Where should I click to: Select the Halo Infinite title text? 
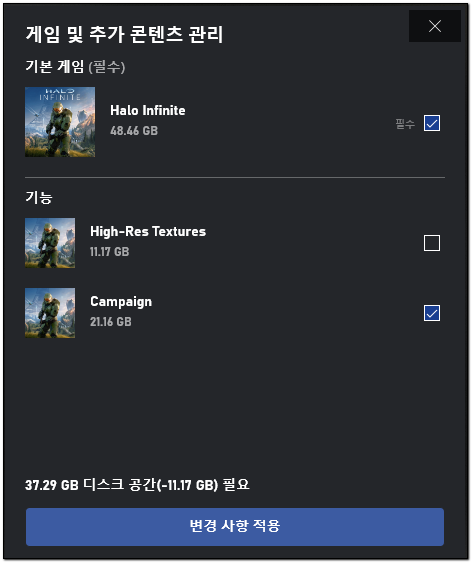click(148, 111)
